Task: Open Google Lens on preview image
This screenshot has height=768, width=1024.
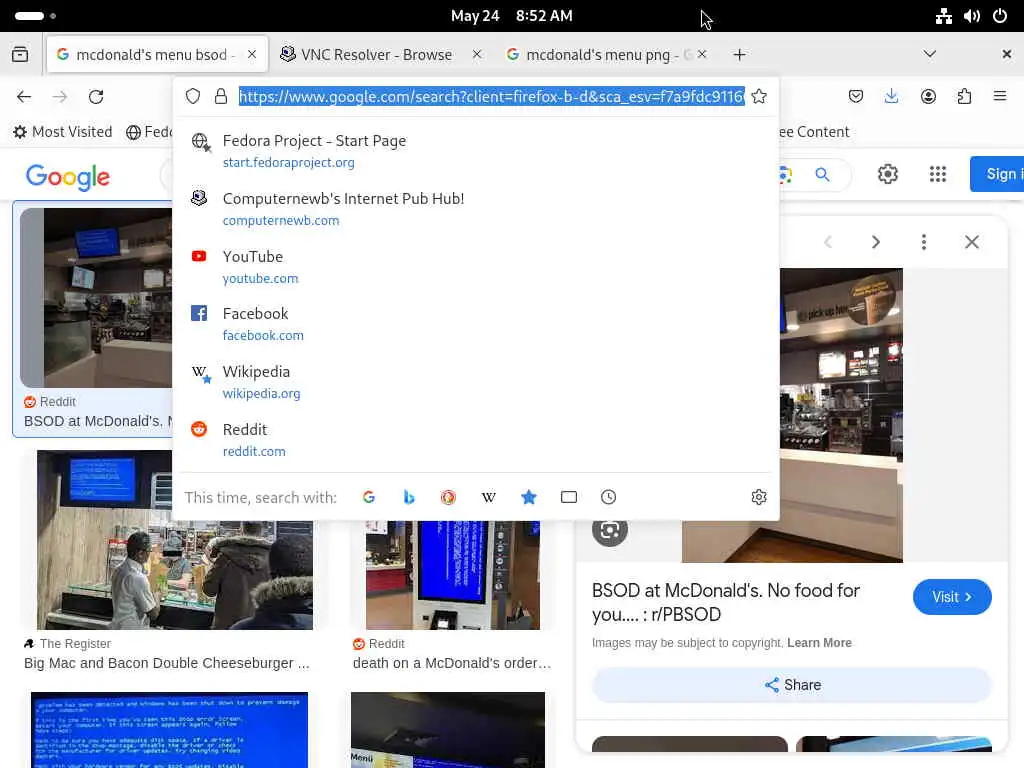Action: click(x=610, y=530)
